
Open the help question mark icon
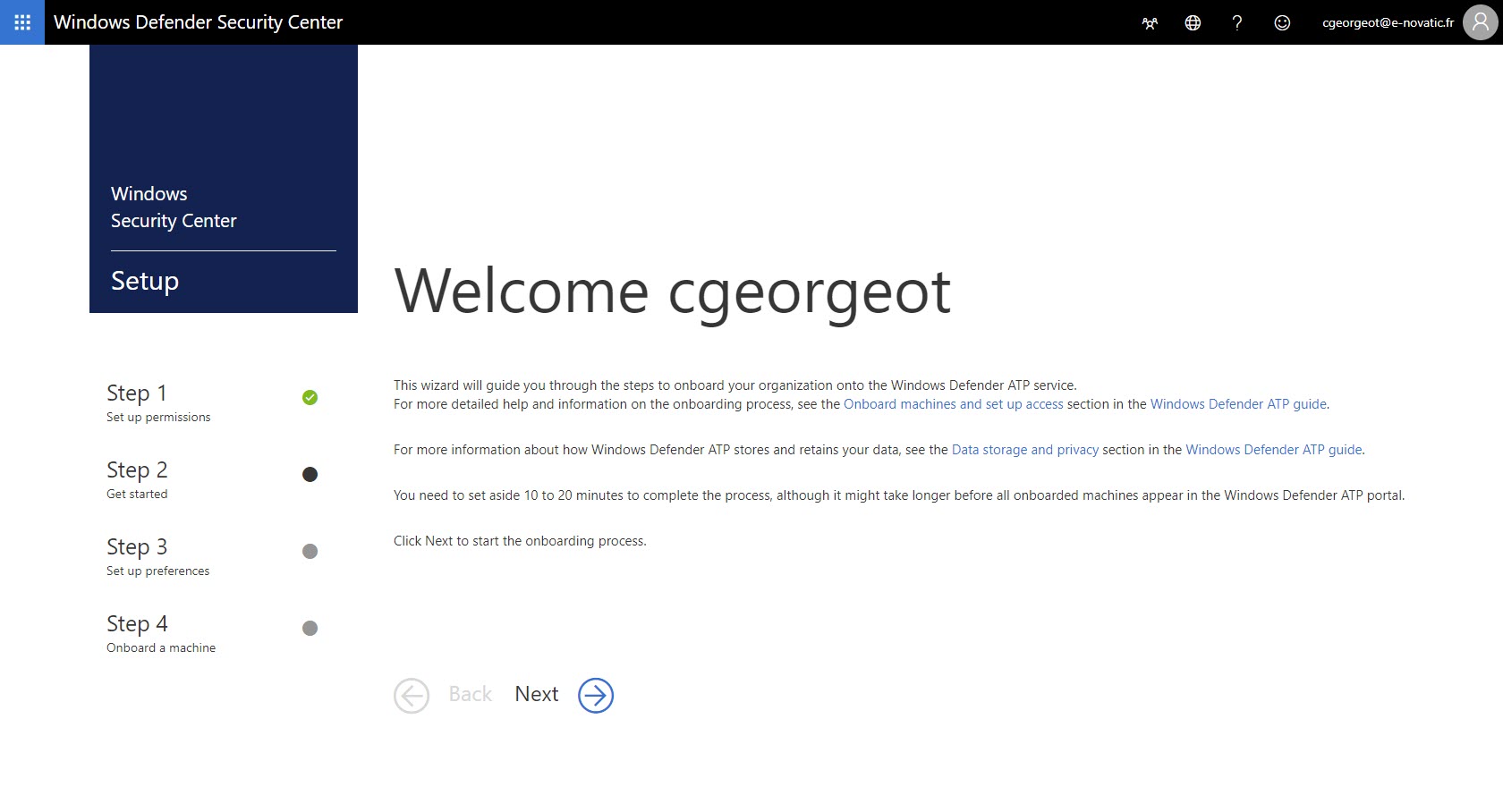[1237, 23]
